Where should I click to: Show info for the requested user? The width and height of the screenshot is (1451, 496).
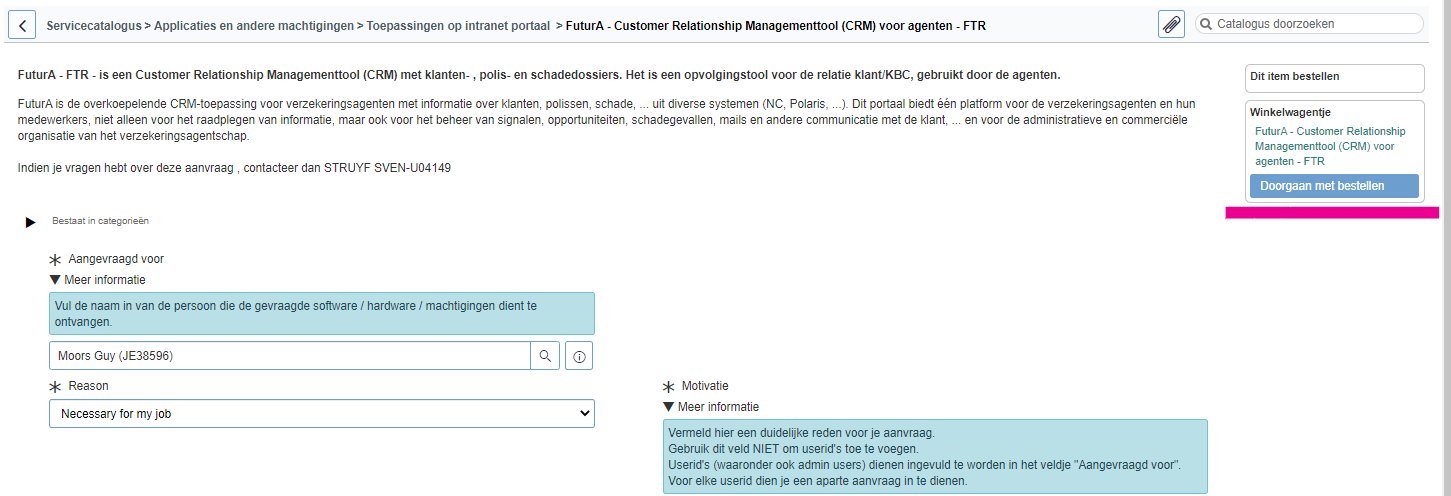pos(579,356)
